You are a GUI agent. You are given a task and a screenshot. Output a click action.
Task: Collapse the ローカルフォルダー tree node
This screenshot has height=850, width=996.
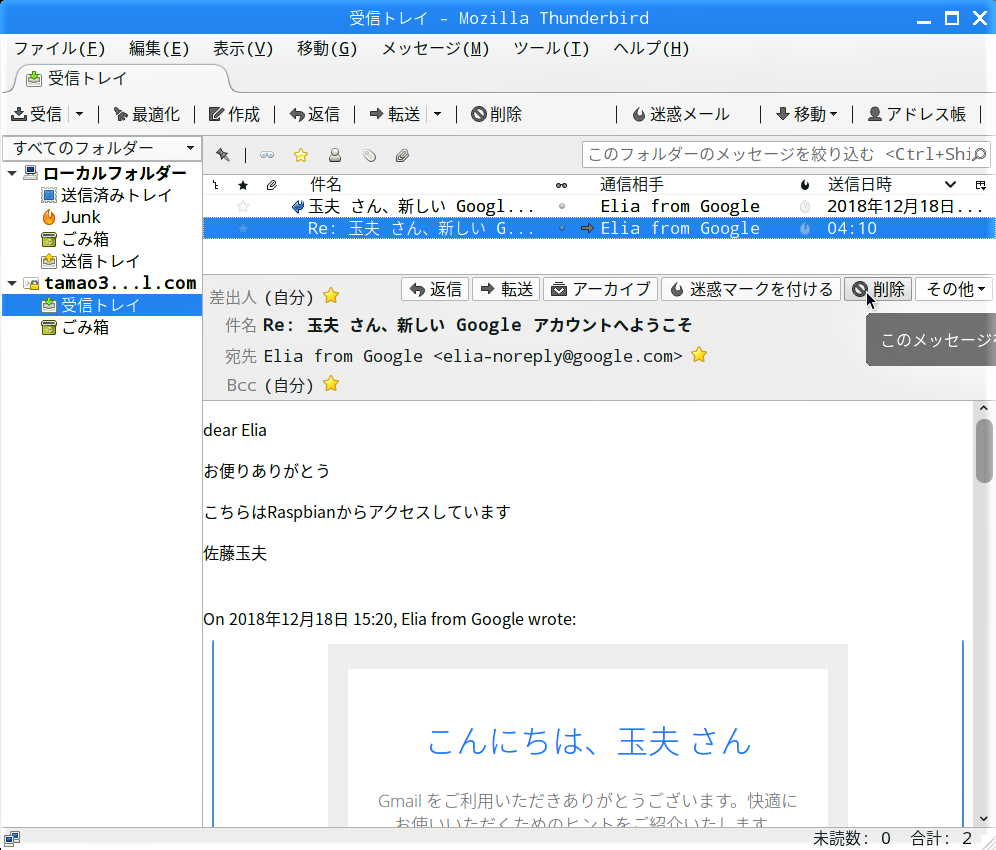12,173
